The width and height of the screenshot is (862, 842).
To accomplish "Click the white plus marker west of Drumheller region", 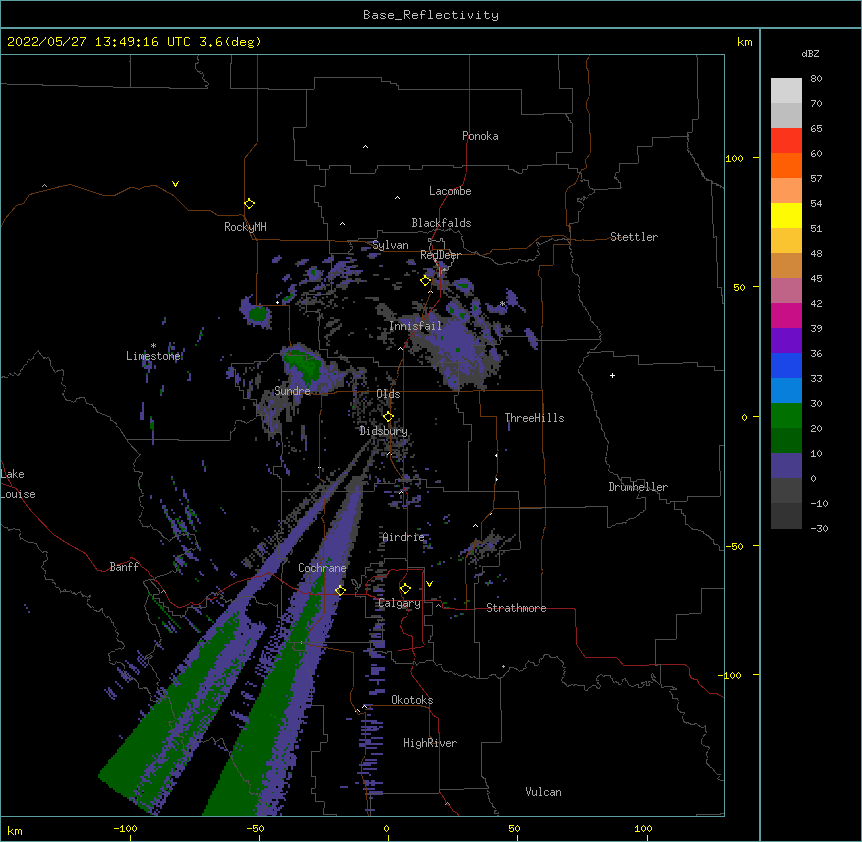I will tap(612, 375).
